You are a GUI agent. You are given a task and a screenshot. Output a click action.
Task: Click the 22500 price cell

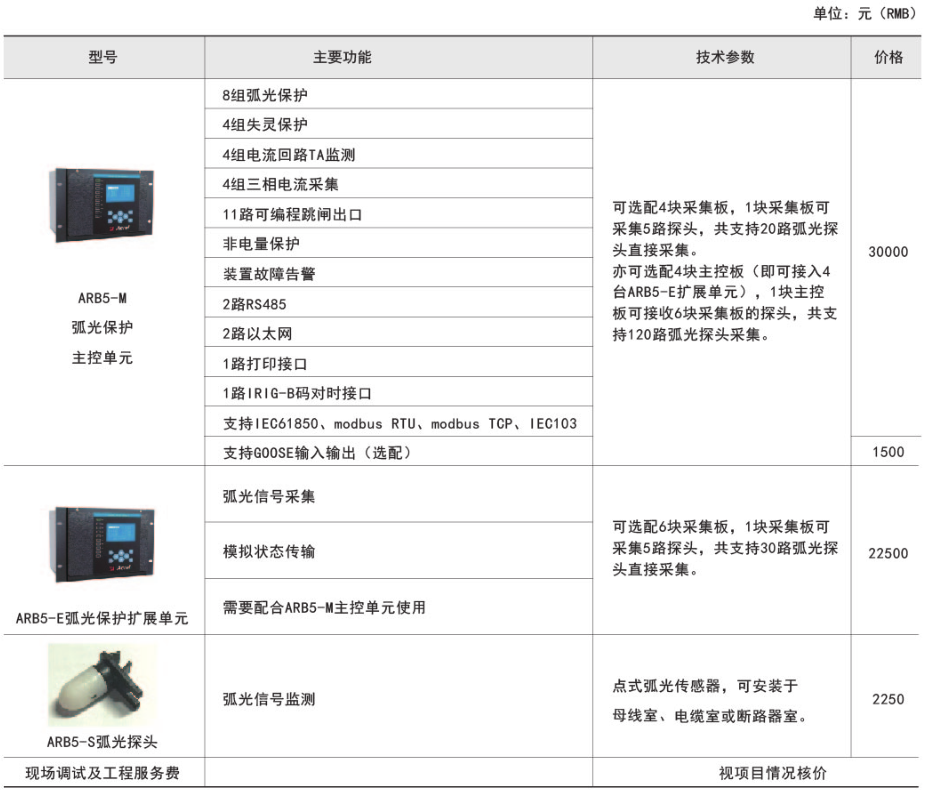888,553
